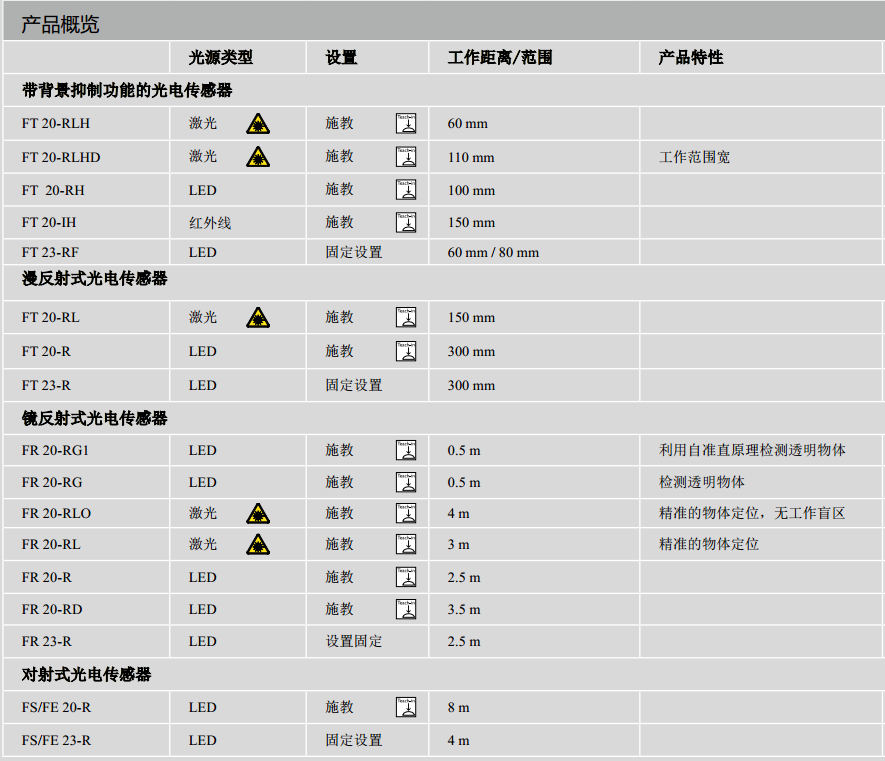The height and width of the screenshot is (761, 885).
Task: Click the 产品特性 column header
Action: pyautogui.click(x=690, y=58)
